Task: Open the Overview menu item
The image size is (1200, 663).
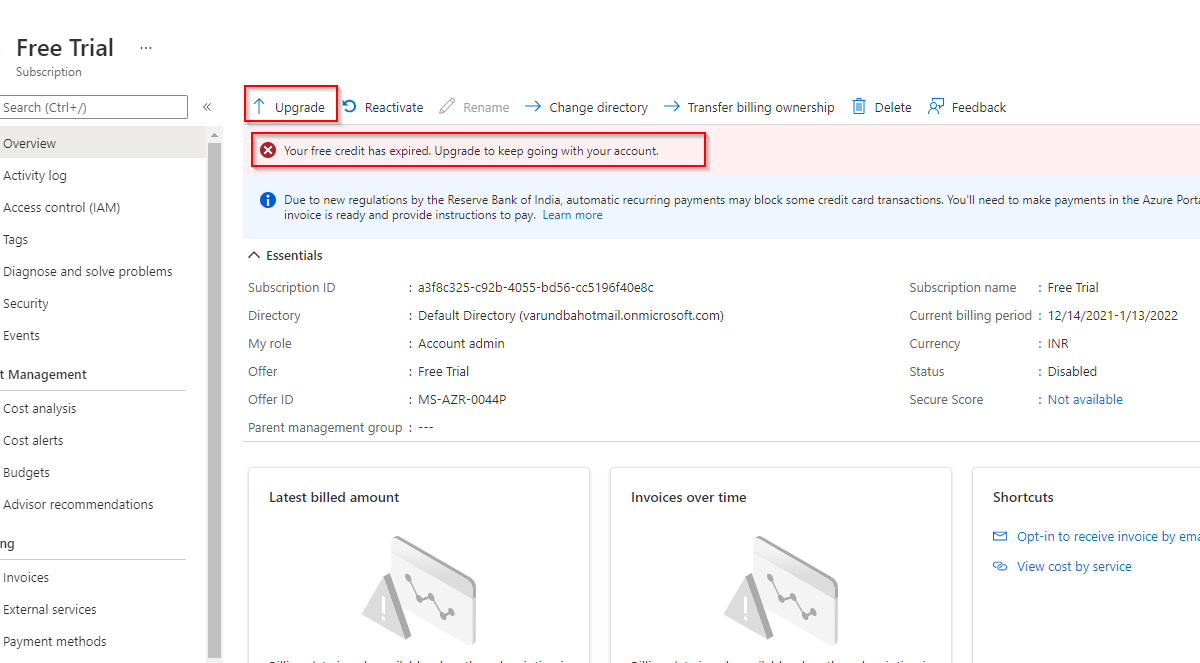Action: [x=104, y=143]
